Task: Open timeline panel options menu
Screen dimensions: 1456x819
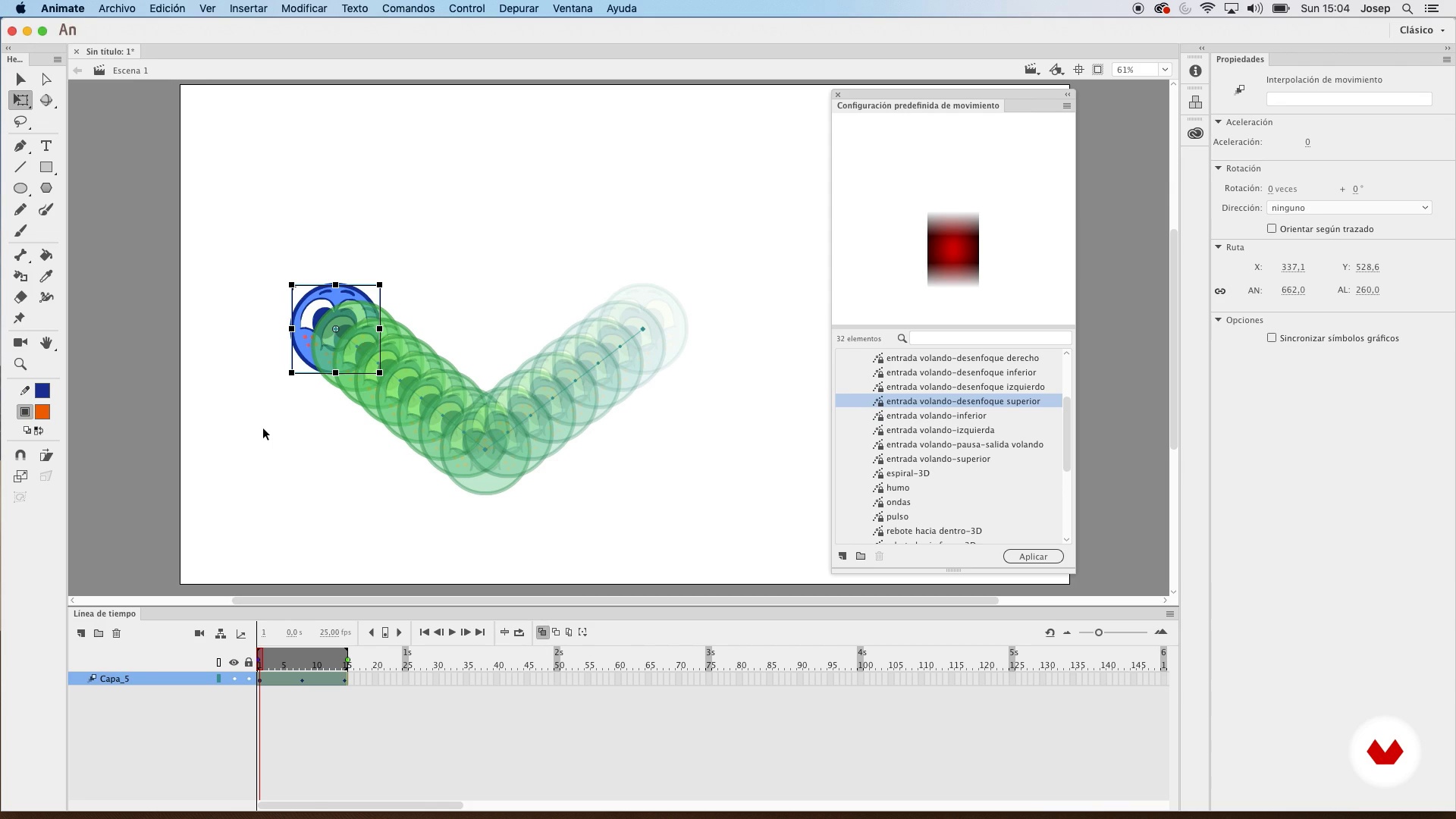Action: (1170, 613)
